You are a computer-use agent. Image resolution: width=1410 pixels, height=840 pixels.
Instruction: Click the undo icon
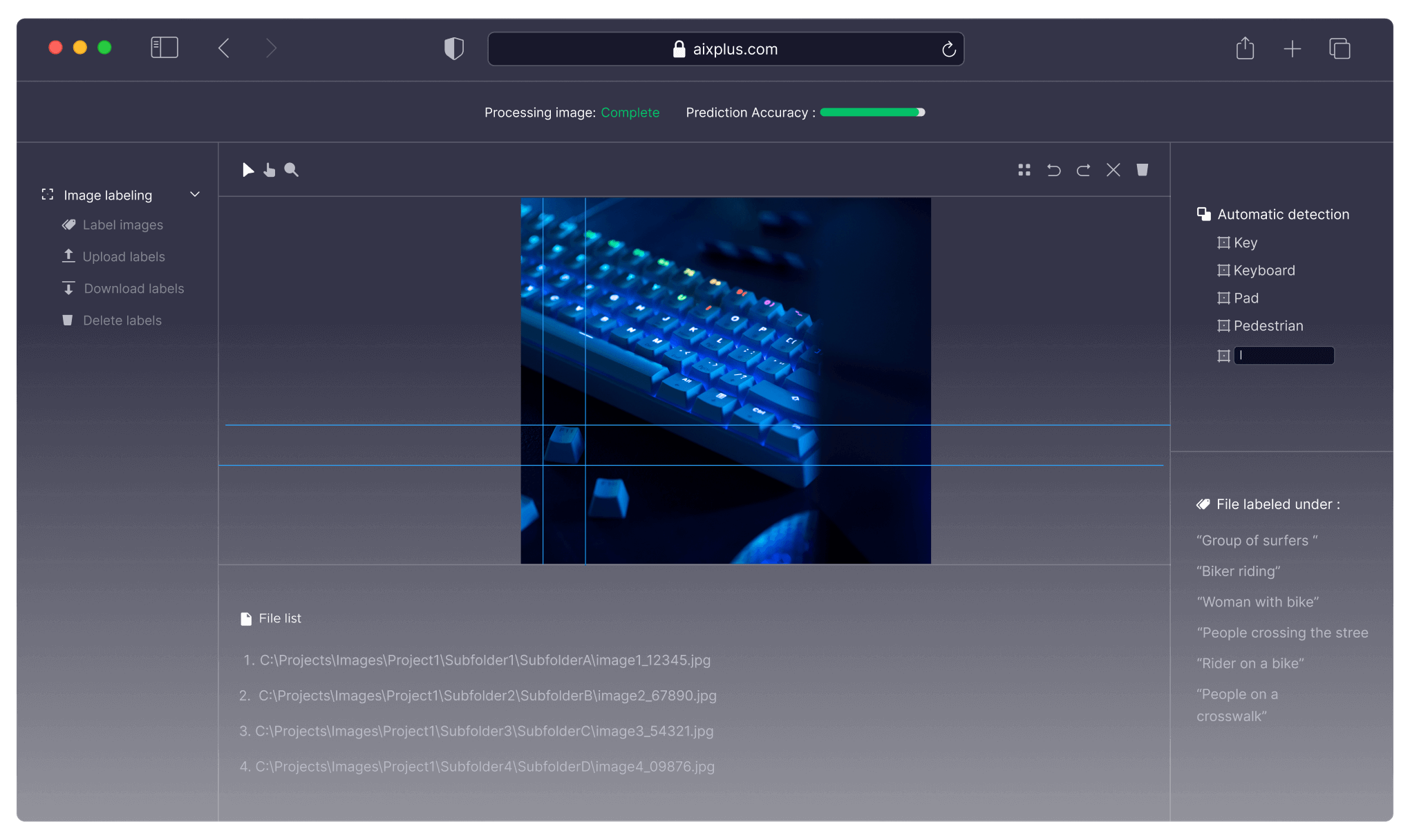click(1053, 170)
